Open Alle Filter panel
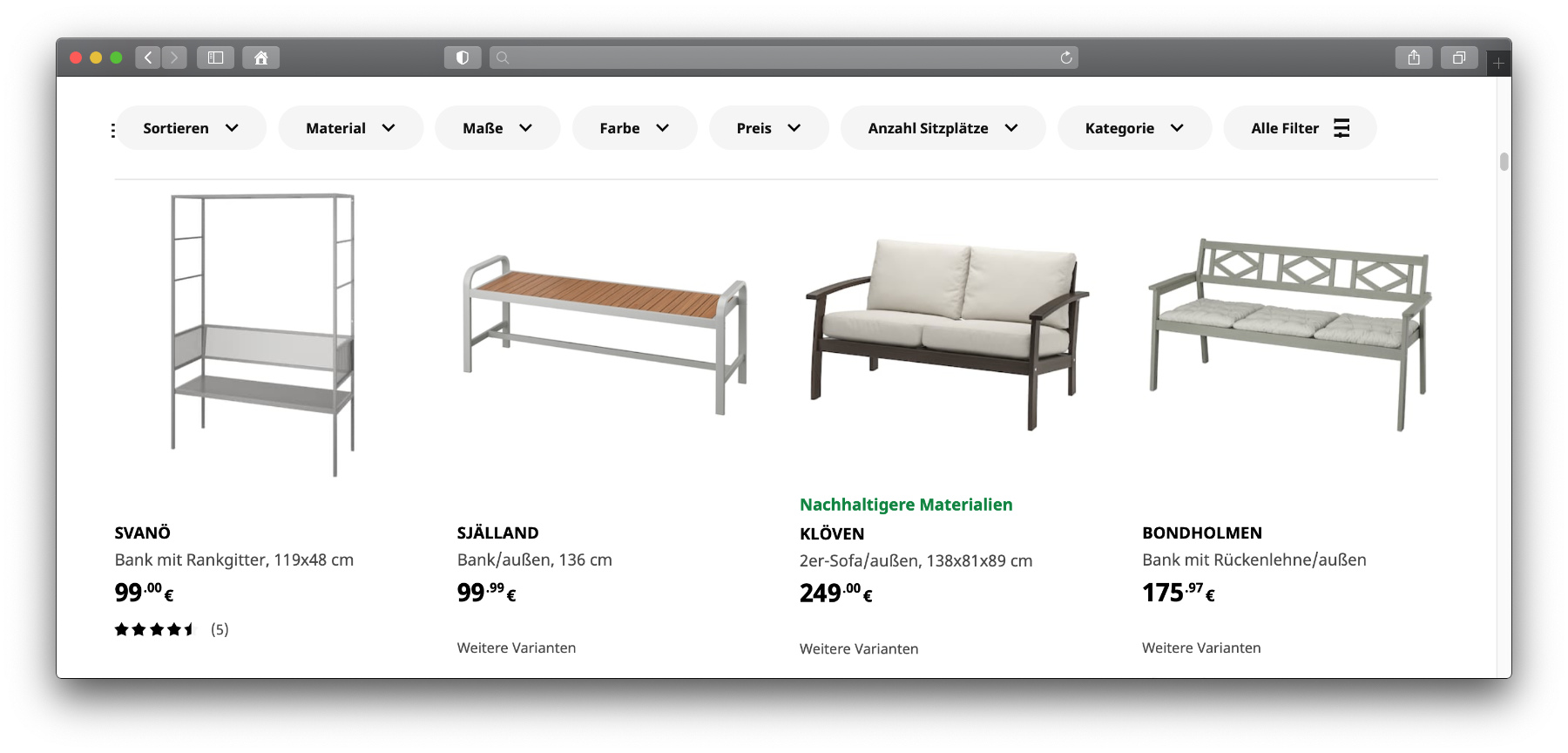 tap(1301, 128)
